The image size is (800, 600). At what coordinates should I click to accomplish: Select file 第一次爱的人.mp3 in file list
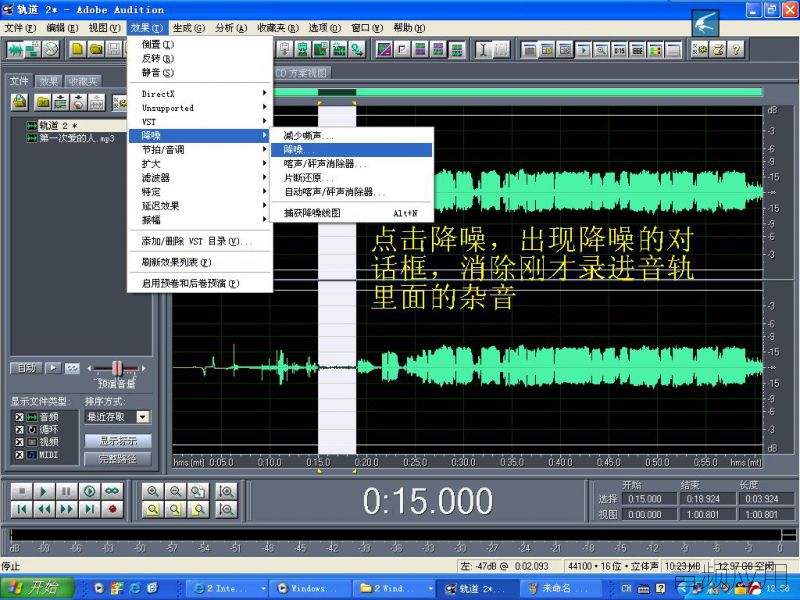click(x=77, y=138)
